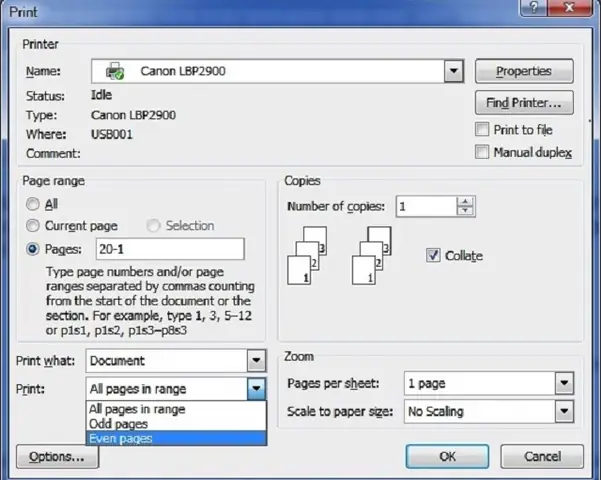Select the Current page radio button
The height and width of the screenshot is (480, 601).
pos(33,225)
